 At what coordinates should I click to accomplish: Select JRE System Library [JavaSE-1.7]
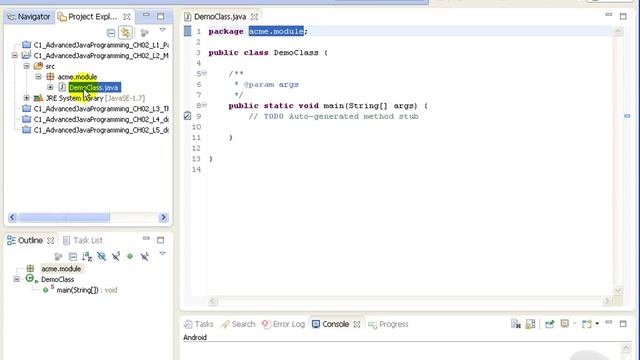pyautogui.click(x=95, y=98)
